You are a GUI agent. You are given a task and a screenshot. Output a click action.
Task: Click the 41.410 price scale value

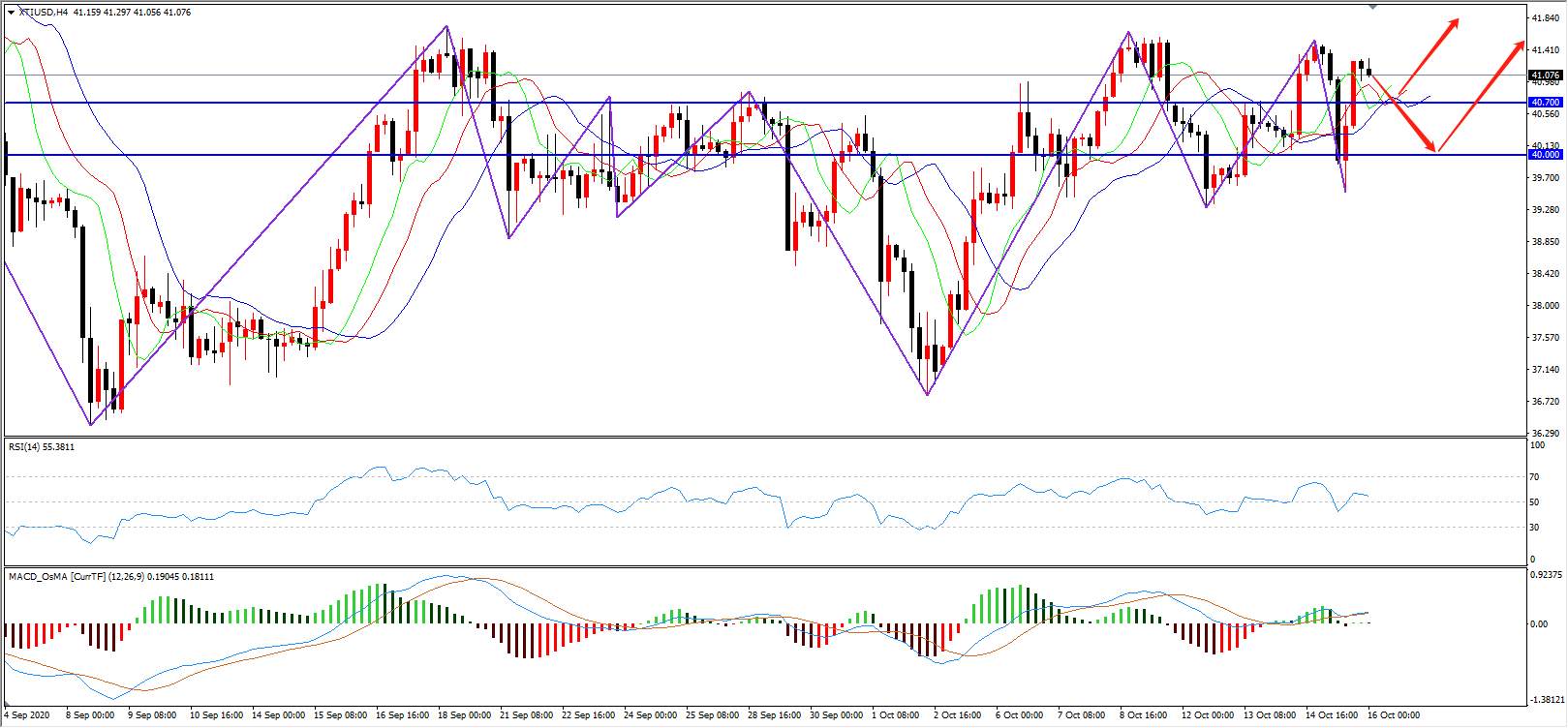[1546, 49]
